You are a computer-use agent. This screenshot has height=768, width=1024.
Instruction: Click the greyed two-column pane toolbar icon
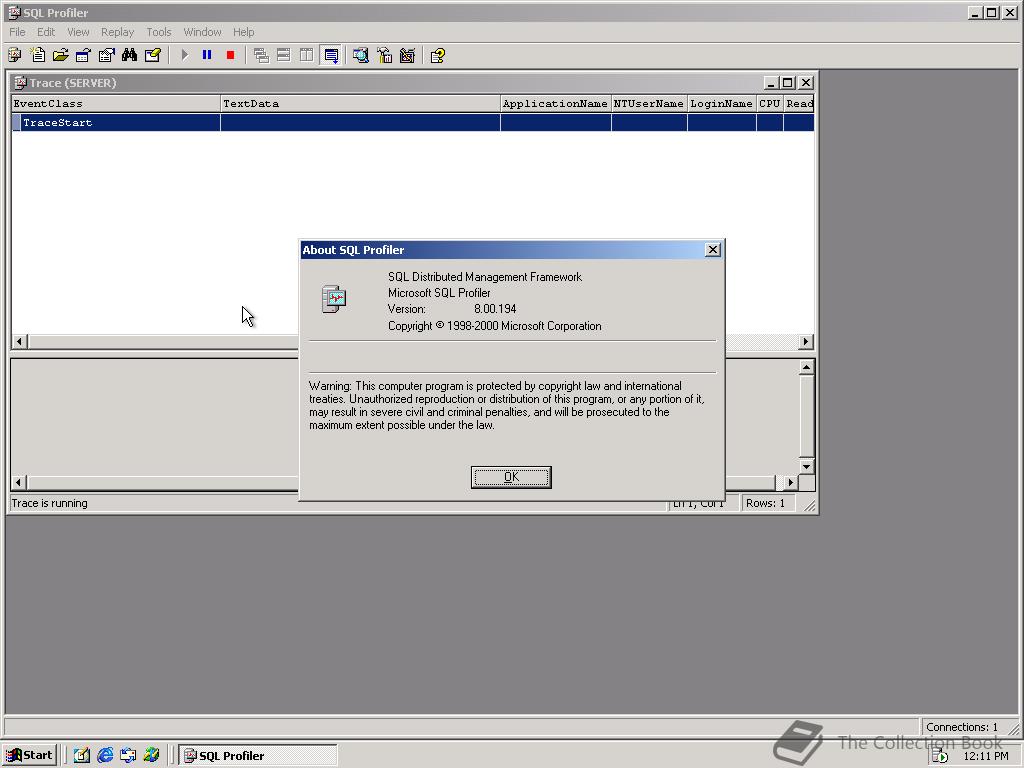coord(306,56)
